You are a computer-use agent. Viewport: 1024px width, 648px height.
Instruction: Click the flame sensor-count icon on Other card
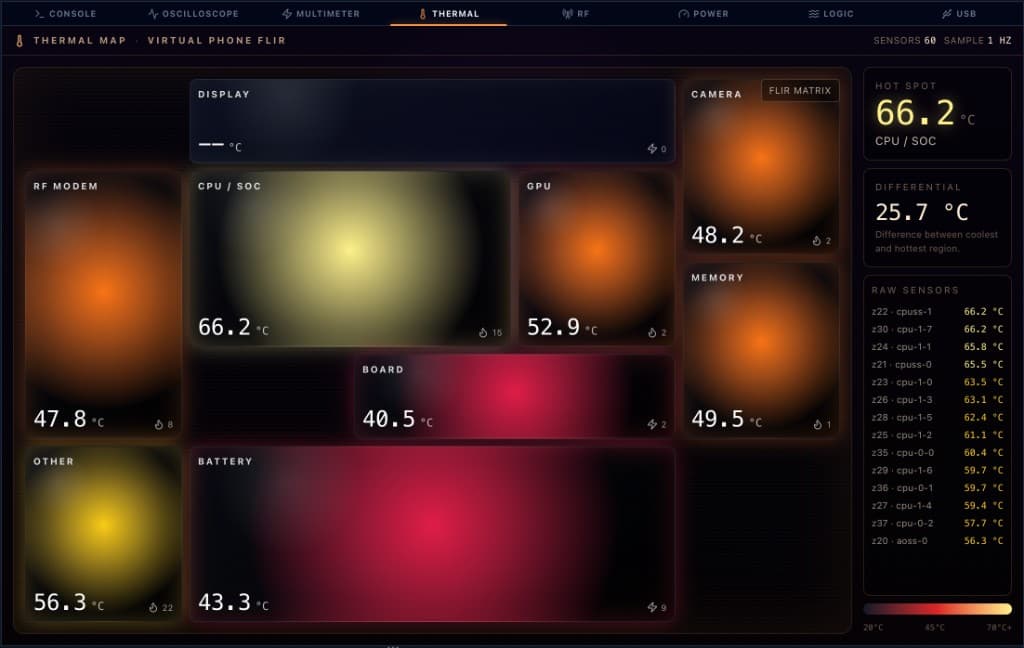[153, 608]
